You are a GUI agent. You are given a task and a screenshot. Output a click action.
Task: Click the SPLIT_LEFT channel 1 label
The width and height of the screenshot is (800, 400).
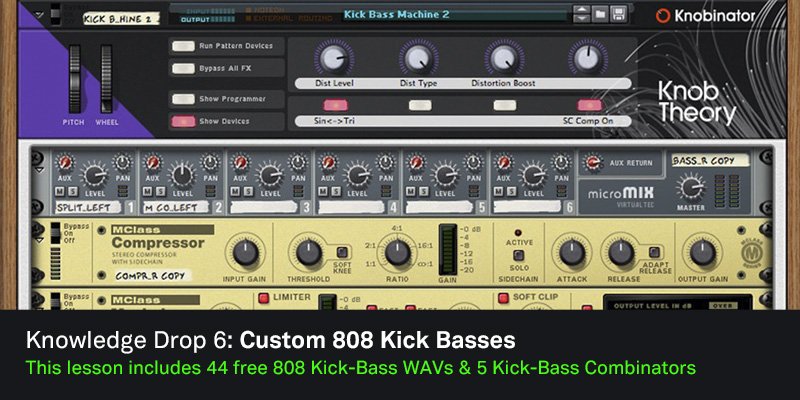[x=88, y=207]
